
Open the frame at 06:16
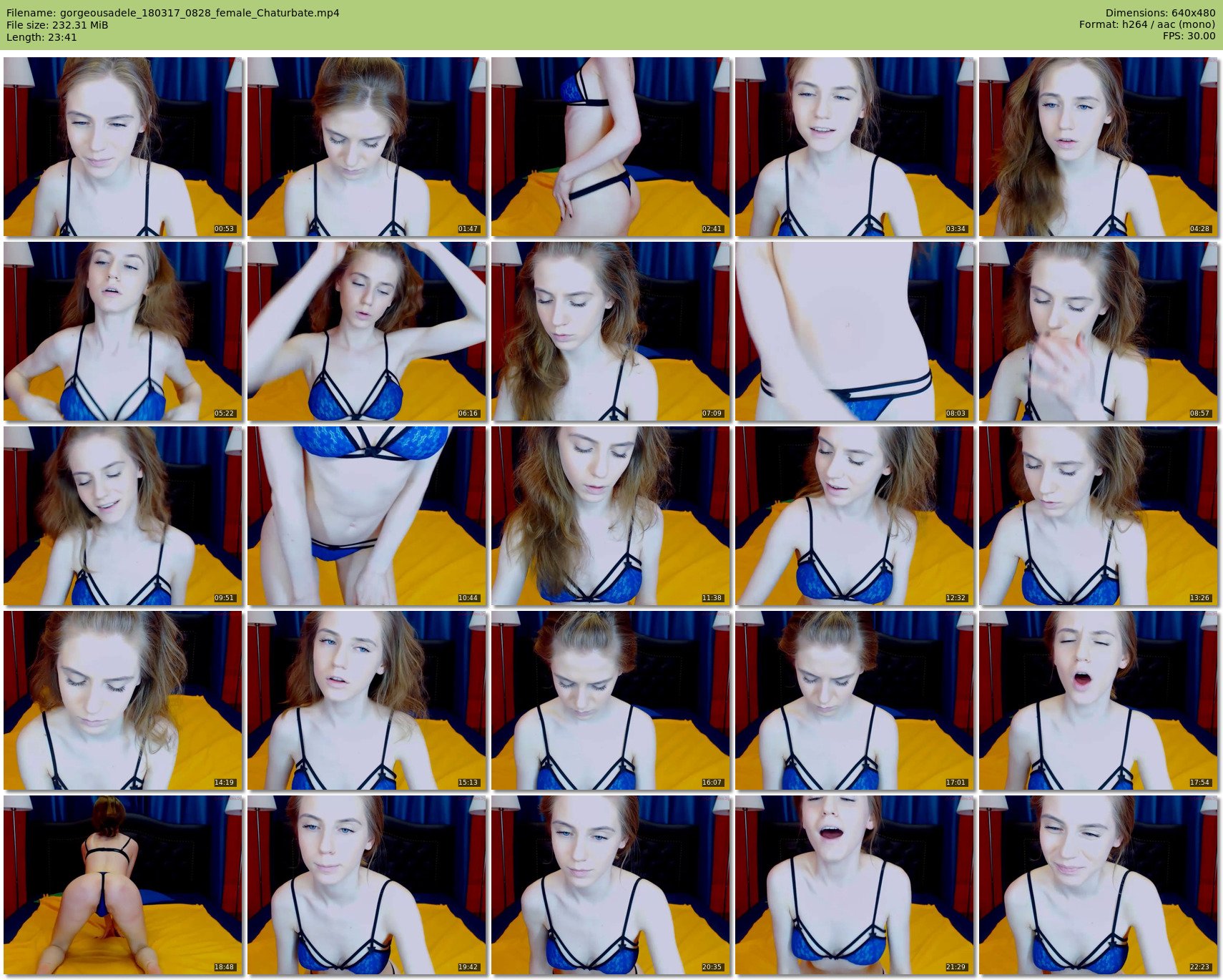pyautogui.click(x=366, y=331)
